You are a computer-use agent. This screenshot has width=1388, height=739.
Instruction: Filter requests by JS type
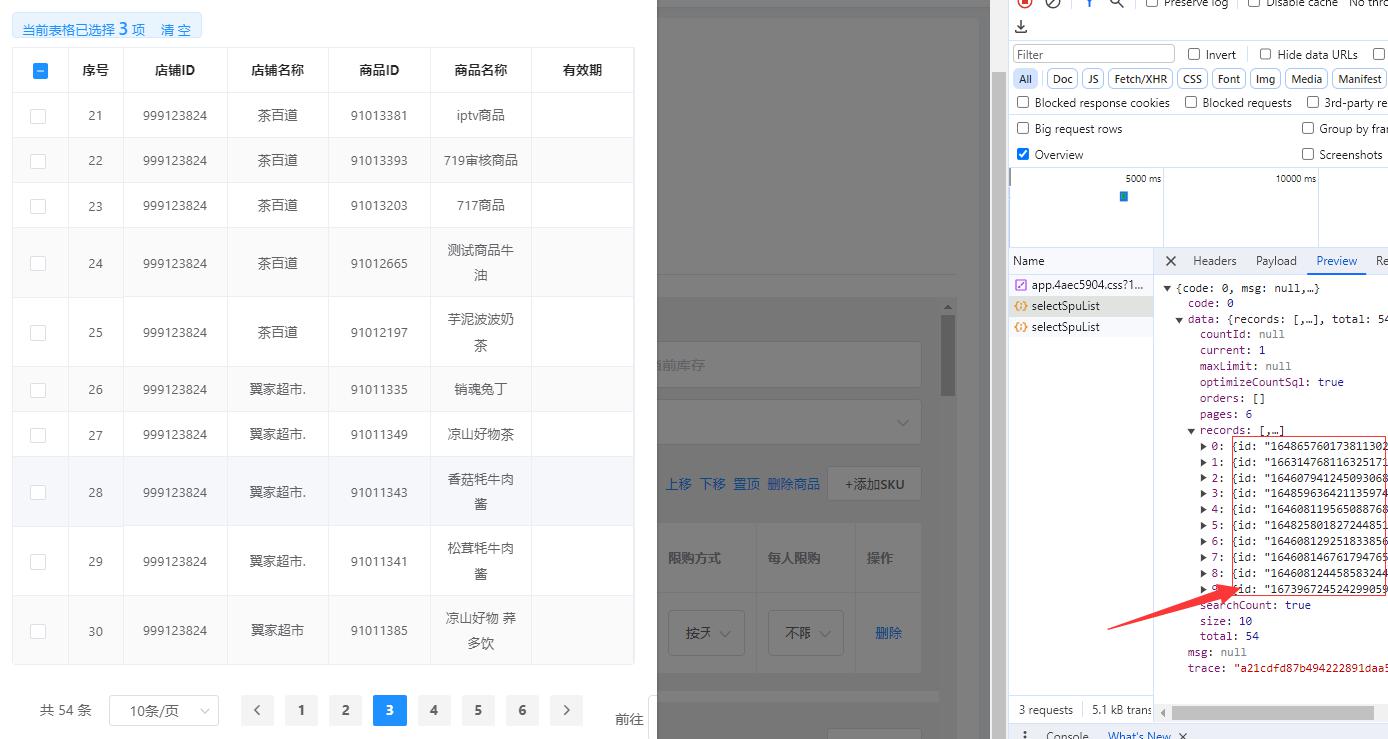click(1093, 79)
